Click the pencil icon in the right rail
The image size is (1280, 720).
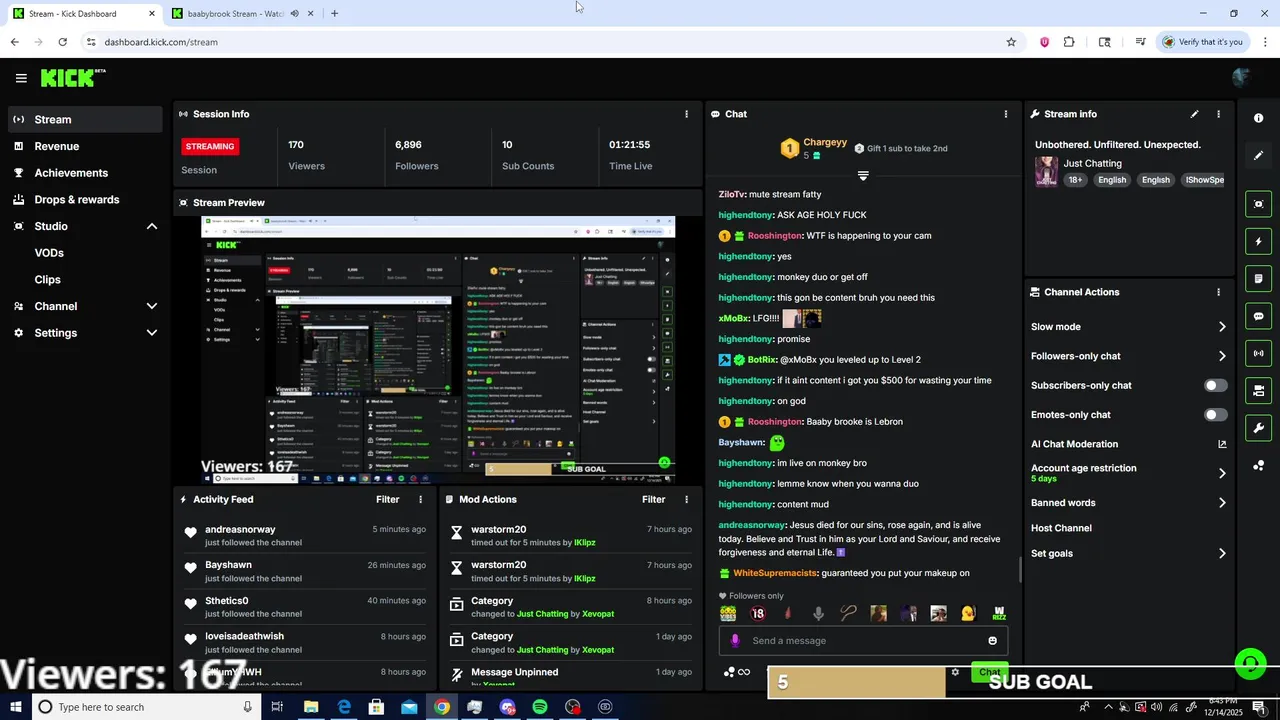click(1258, 156)
